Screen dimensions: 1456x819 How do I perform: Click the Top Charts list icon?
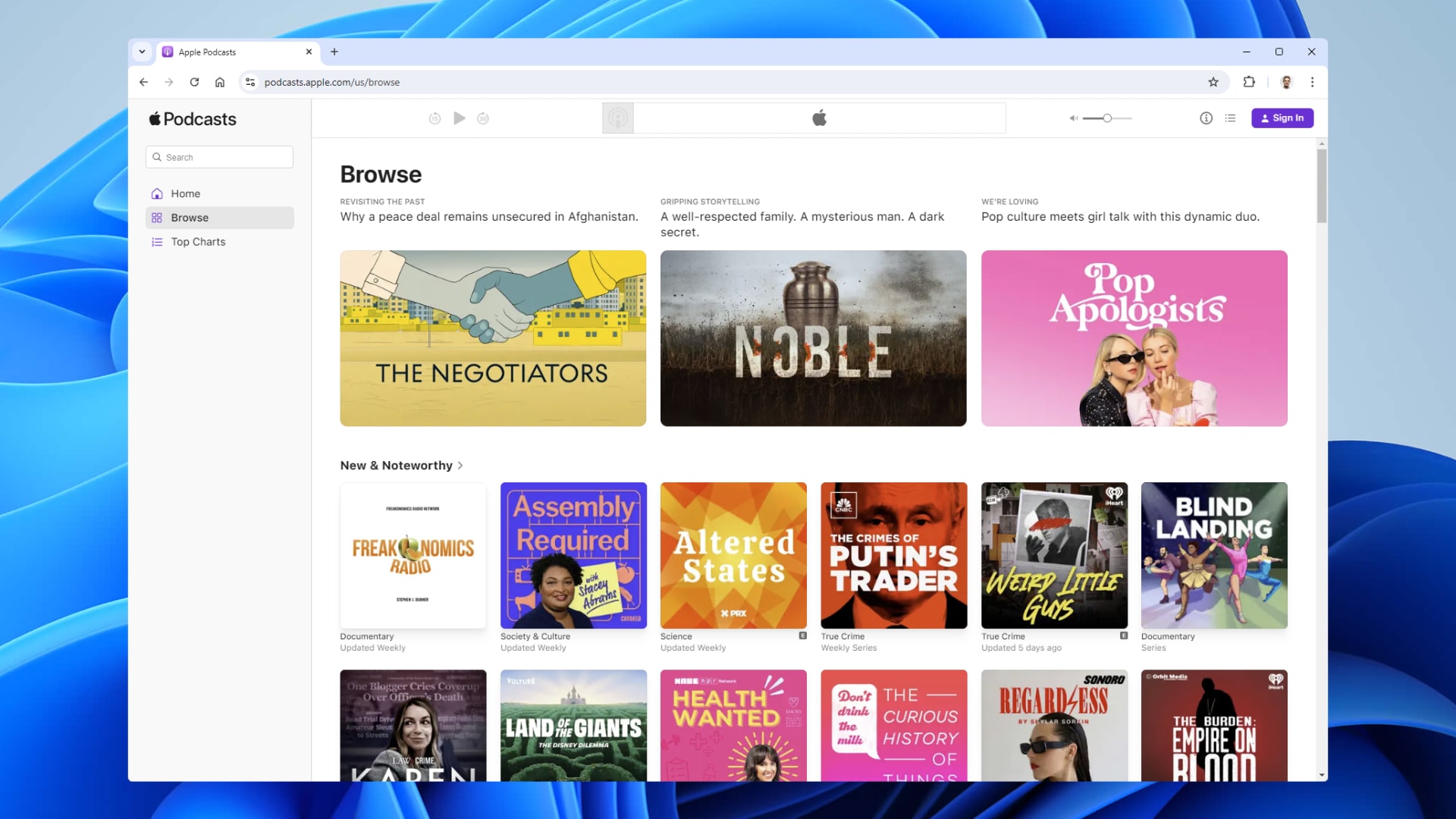tap(157, 242)
